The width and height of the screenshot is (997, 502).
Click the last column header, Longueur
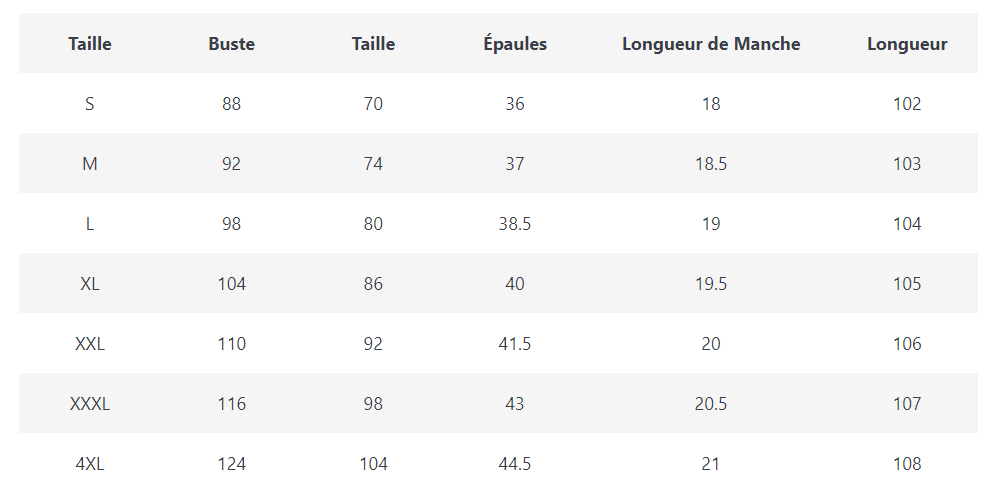pyautogui.click(x=907, y=44)
